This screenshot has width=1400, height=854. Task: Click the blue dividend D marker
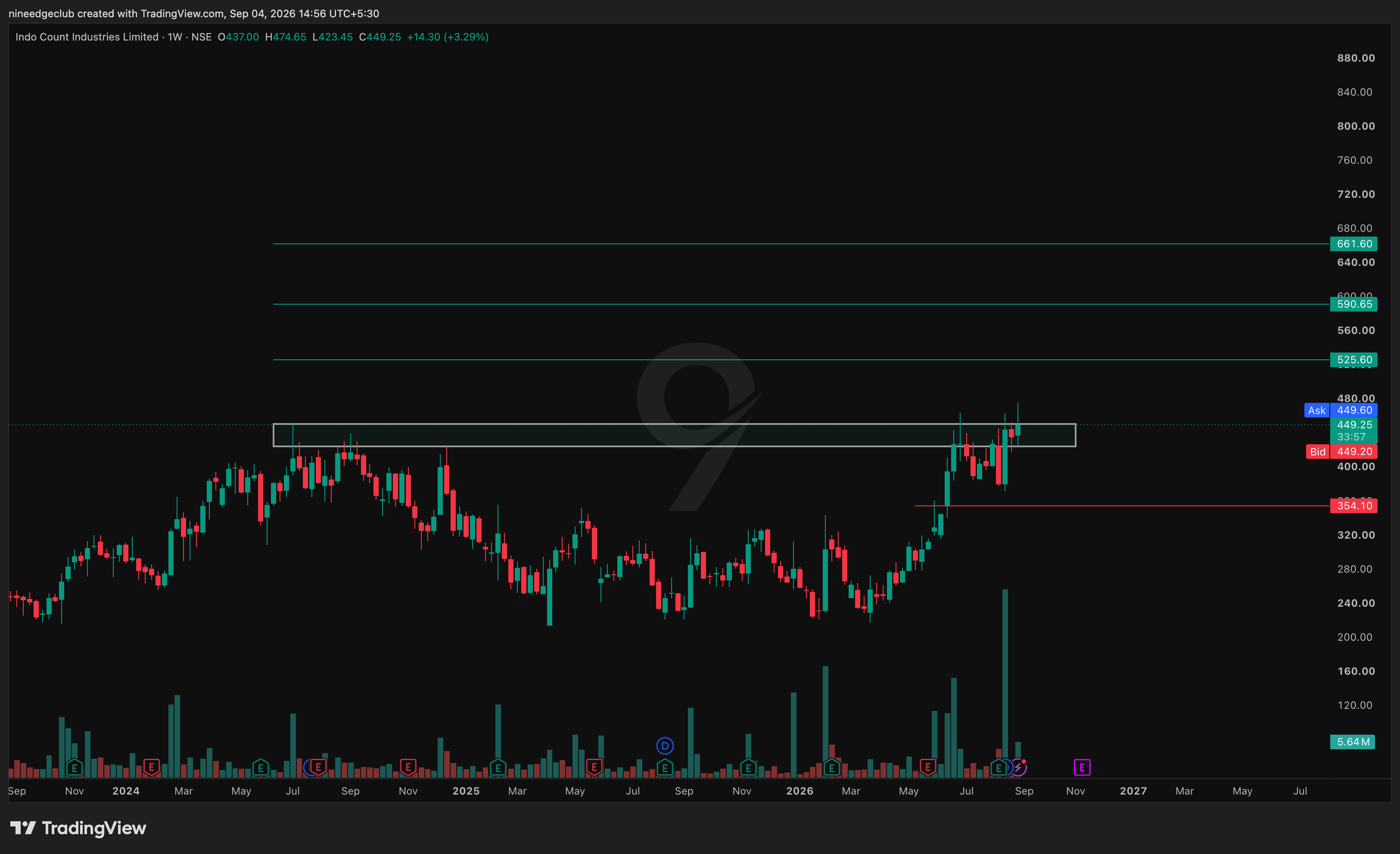pos(665,745)
